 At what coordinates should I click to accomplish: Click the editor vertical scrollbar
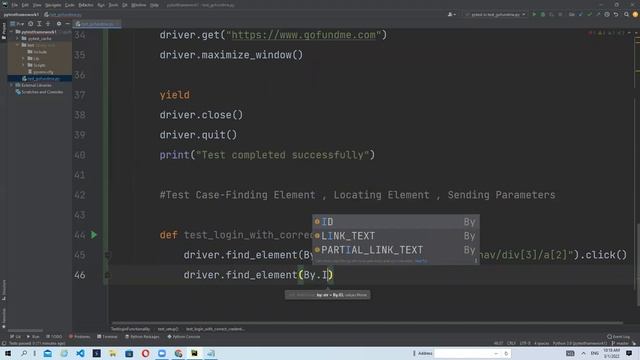coord(637,263)
